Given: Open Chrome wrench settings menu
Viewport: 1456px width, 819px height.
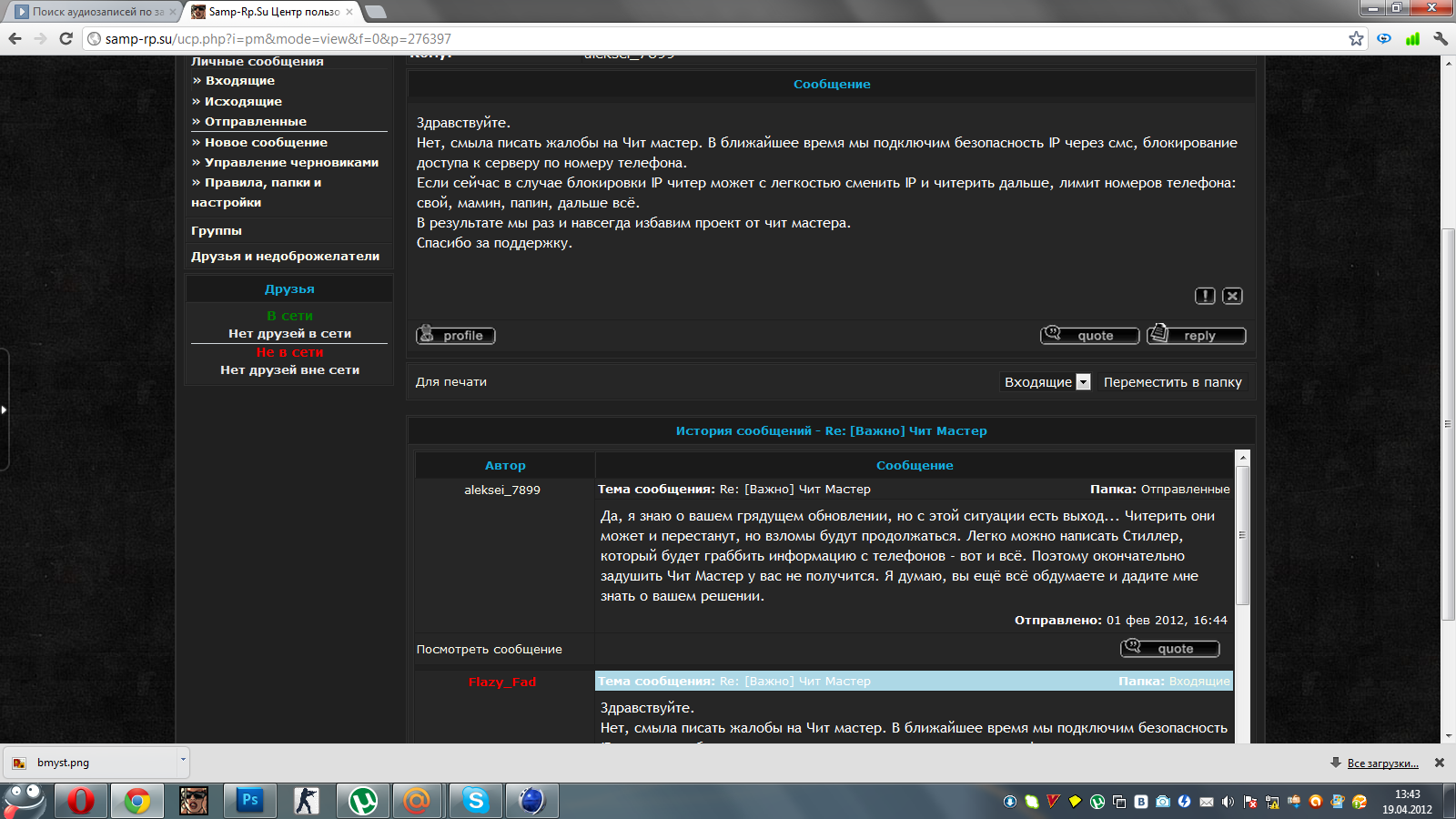Looking at the screenshot, I should point(1441,38).
